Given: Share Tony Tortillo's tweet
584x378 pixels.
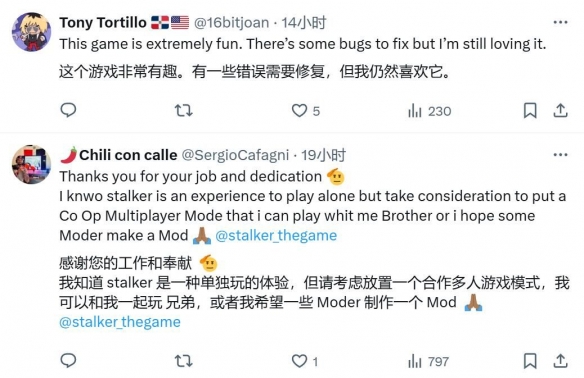Looking at the screenshot, I should point(560,111).
